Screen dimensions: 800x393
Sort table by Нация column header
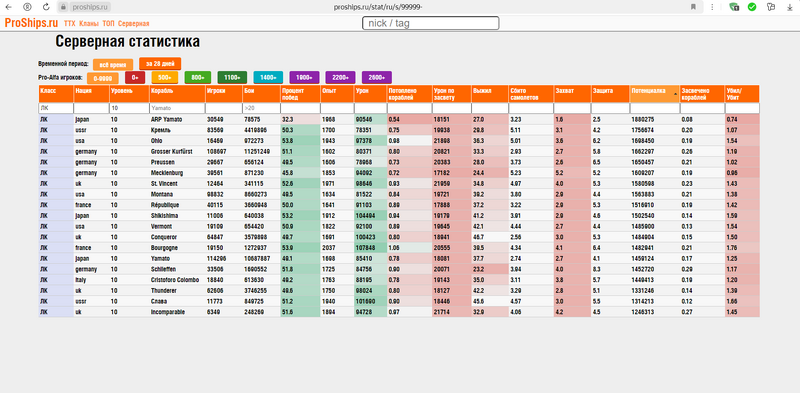point(91,94)
